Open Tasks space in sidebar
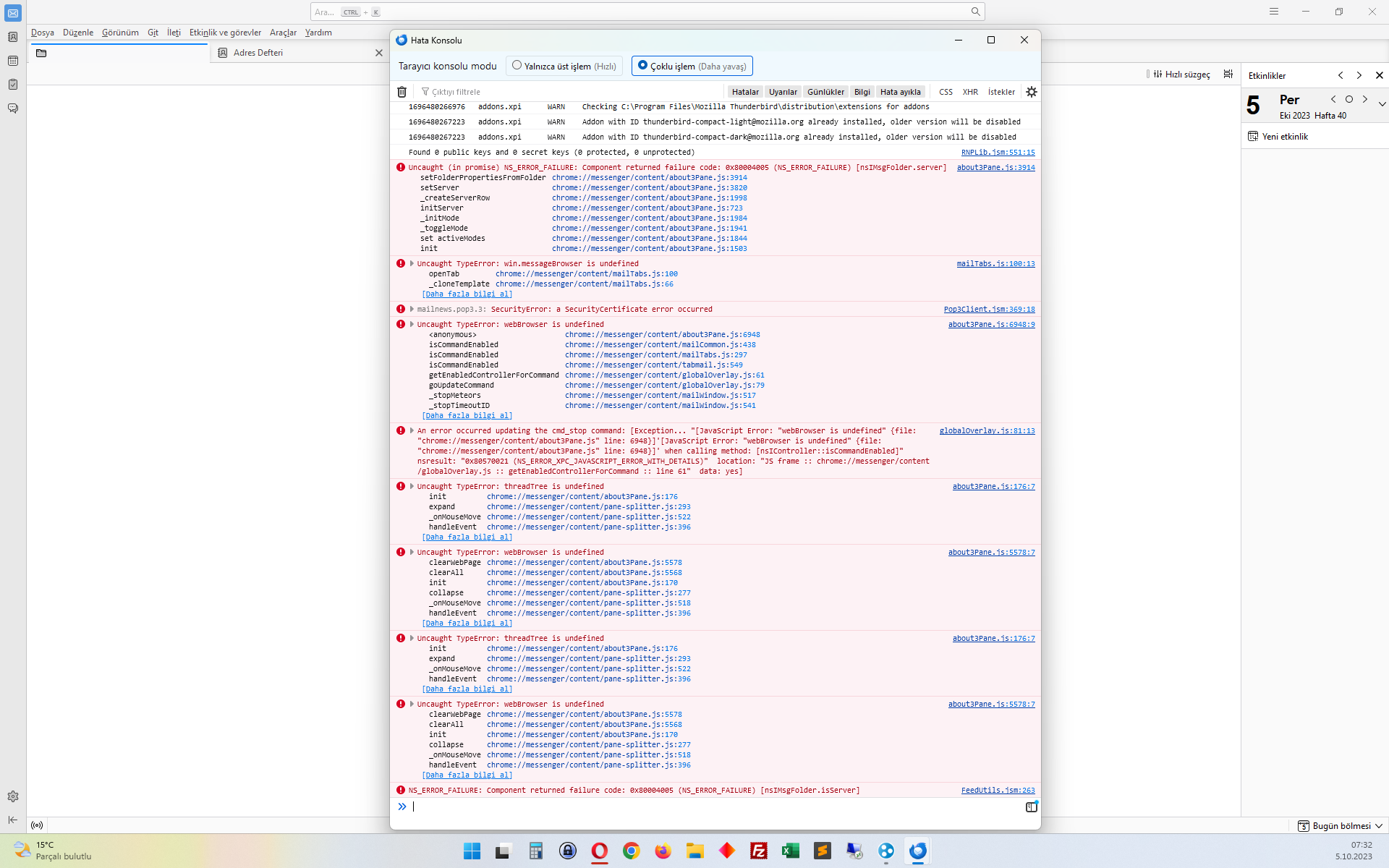This screenshot has height=868, width=1389. click(x=13, y=85)
